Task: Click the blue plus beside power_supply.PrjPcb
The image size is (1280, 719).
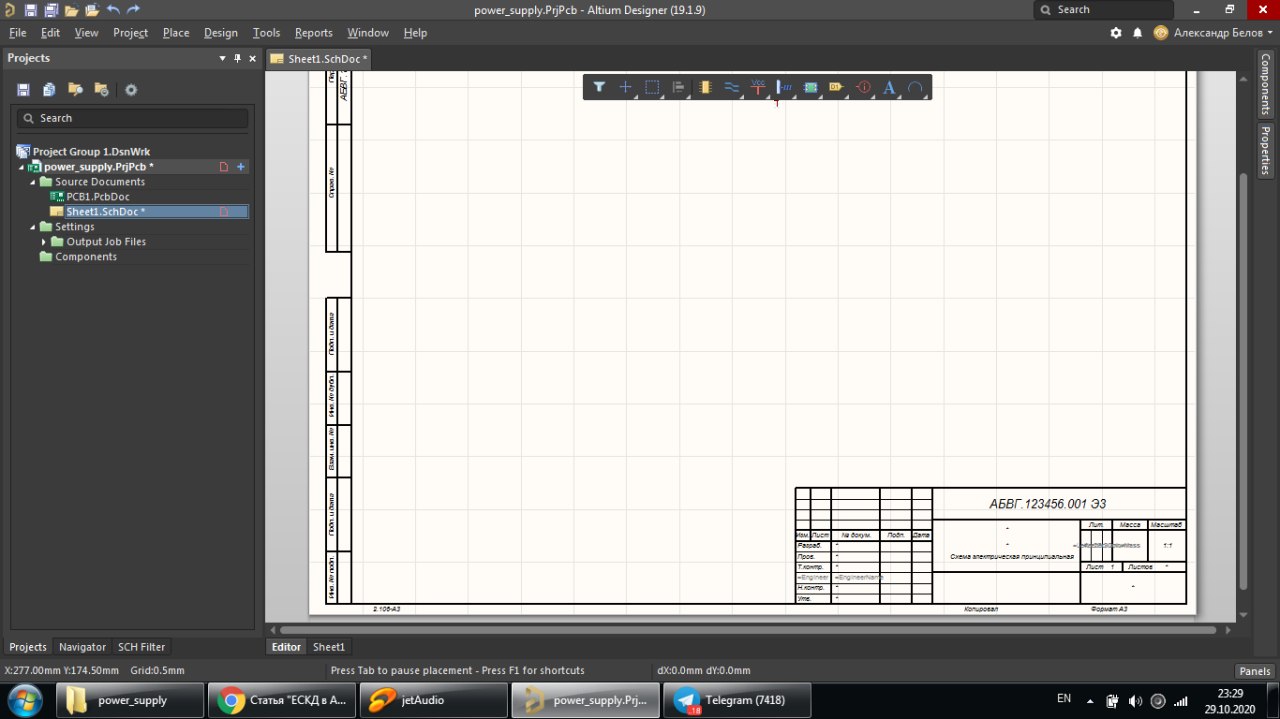Action: tap(241, 167)
